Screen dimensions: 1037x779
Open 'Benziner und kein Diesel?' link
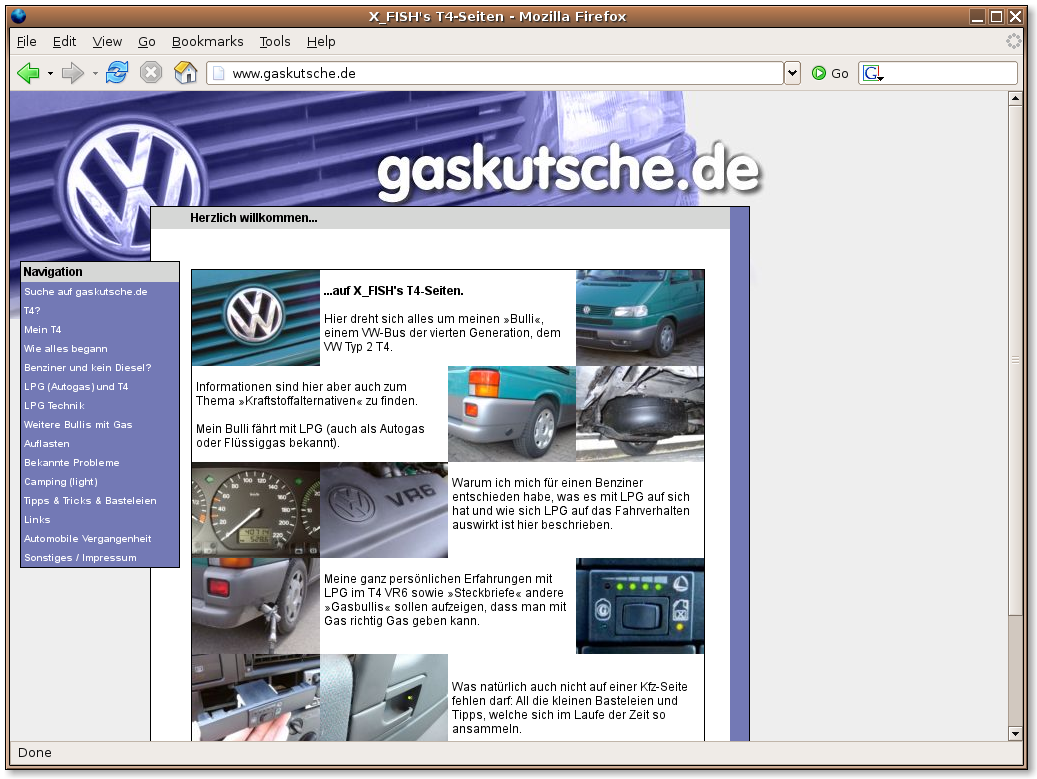tap(88, 368)
